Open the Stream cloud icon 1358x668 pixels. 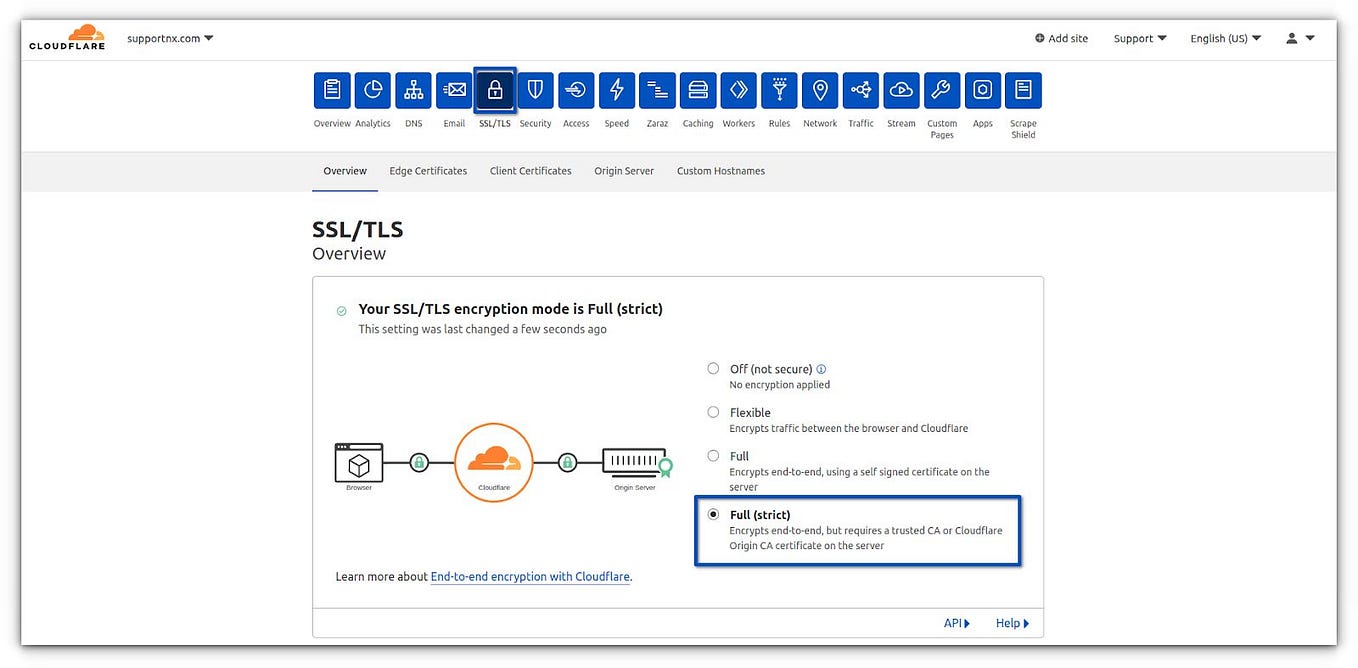pos(901,89)
